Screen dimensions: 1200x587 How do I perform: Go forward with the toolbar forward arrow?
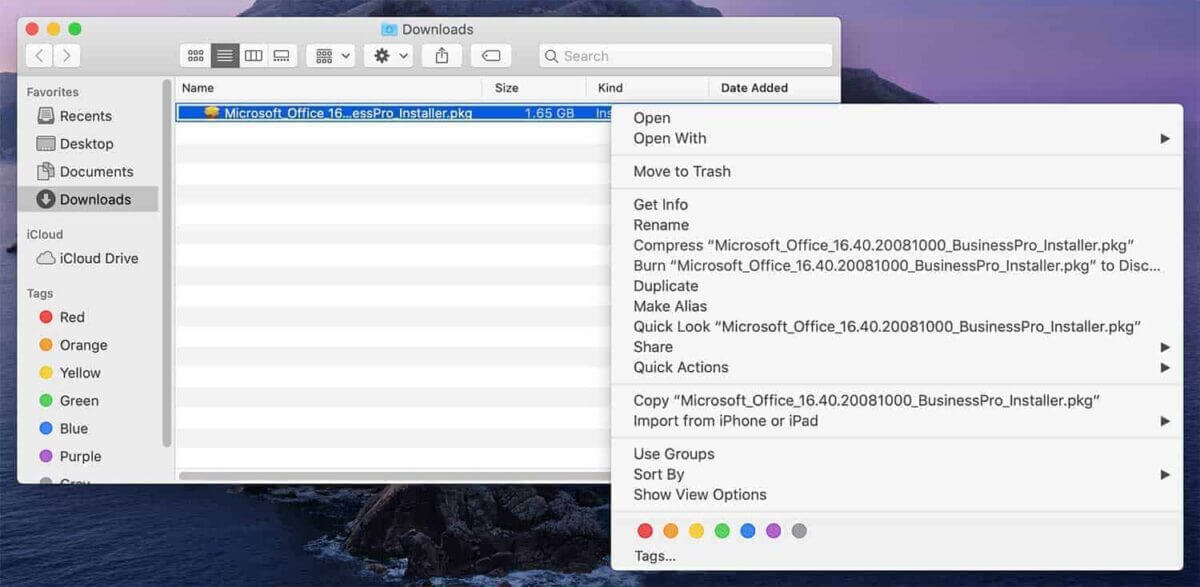tap(66, 56)
